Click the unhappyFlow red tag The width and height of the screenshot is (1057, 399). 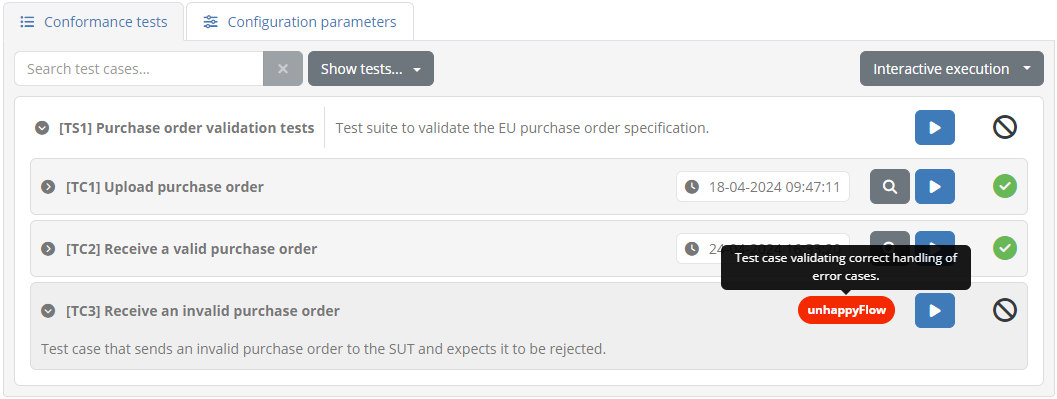pos(846,311)
